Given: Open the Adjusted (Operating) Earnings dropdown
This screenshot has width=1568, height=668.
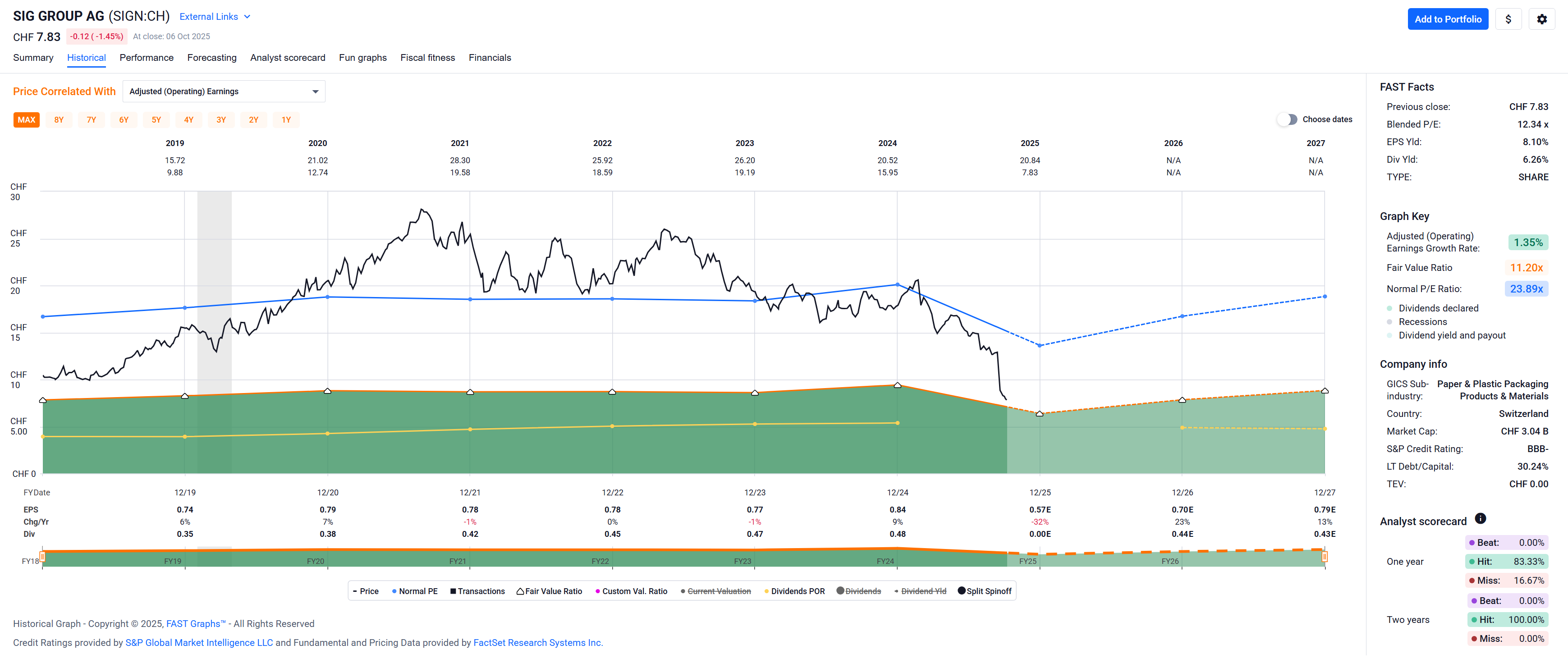Looking at the screenshot, I should click(224, 91).
